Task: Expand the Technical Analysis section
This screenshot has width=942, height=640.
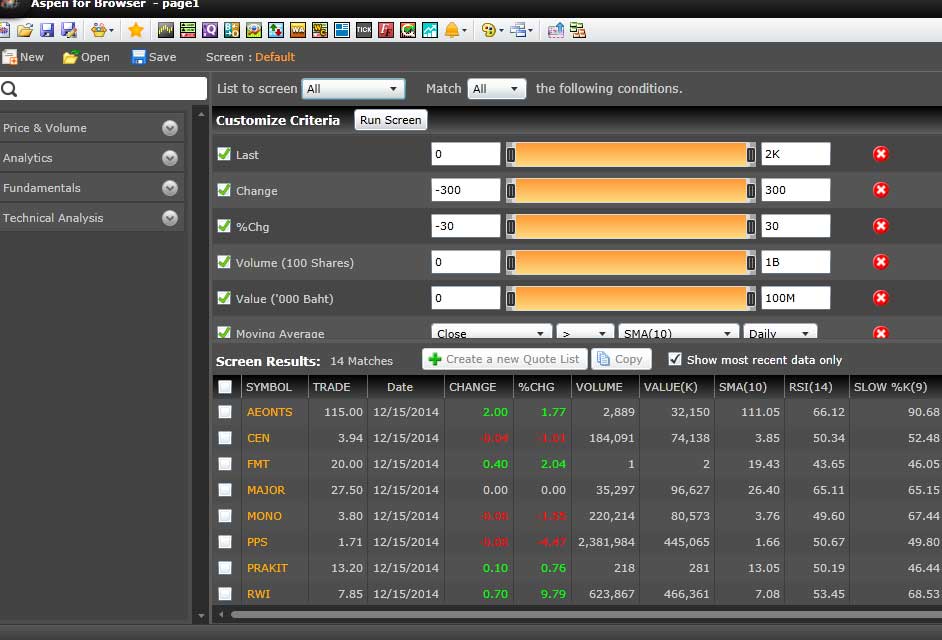Action: [170, 218]
